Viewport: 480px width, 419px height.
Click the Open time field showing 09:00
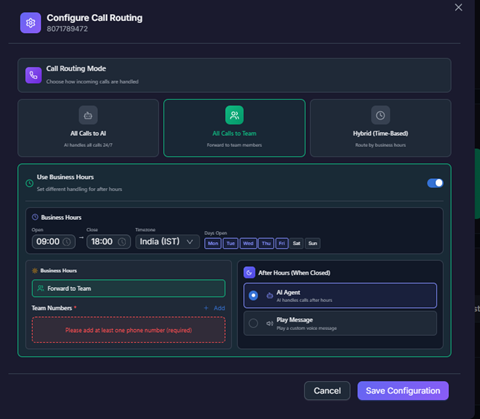click(54, 242)
